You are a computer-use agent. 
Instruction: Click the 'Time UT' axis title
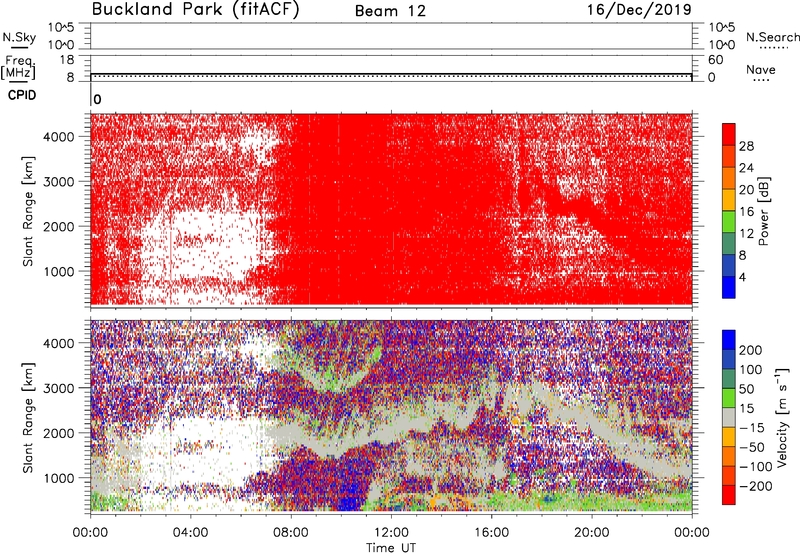pos(391,548)
